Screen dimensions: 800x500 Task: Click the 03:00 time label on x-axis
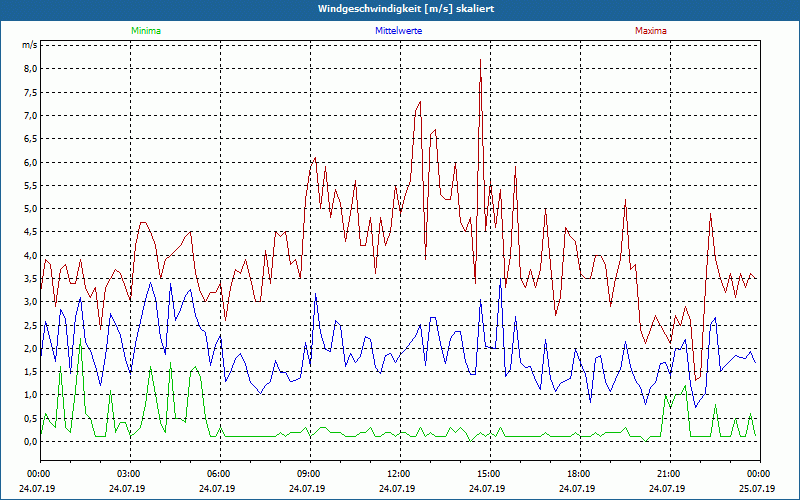click(x=130, y=474)
